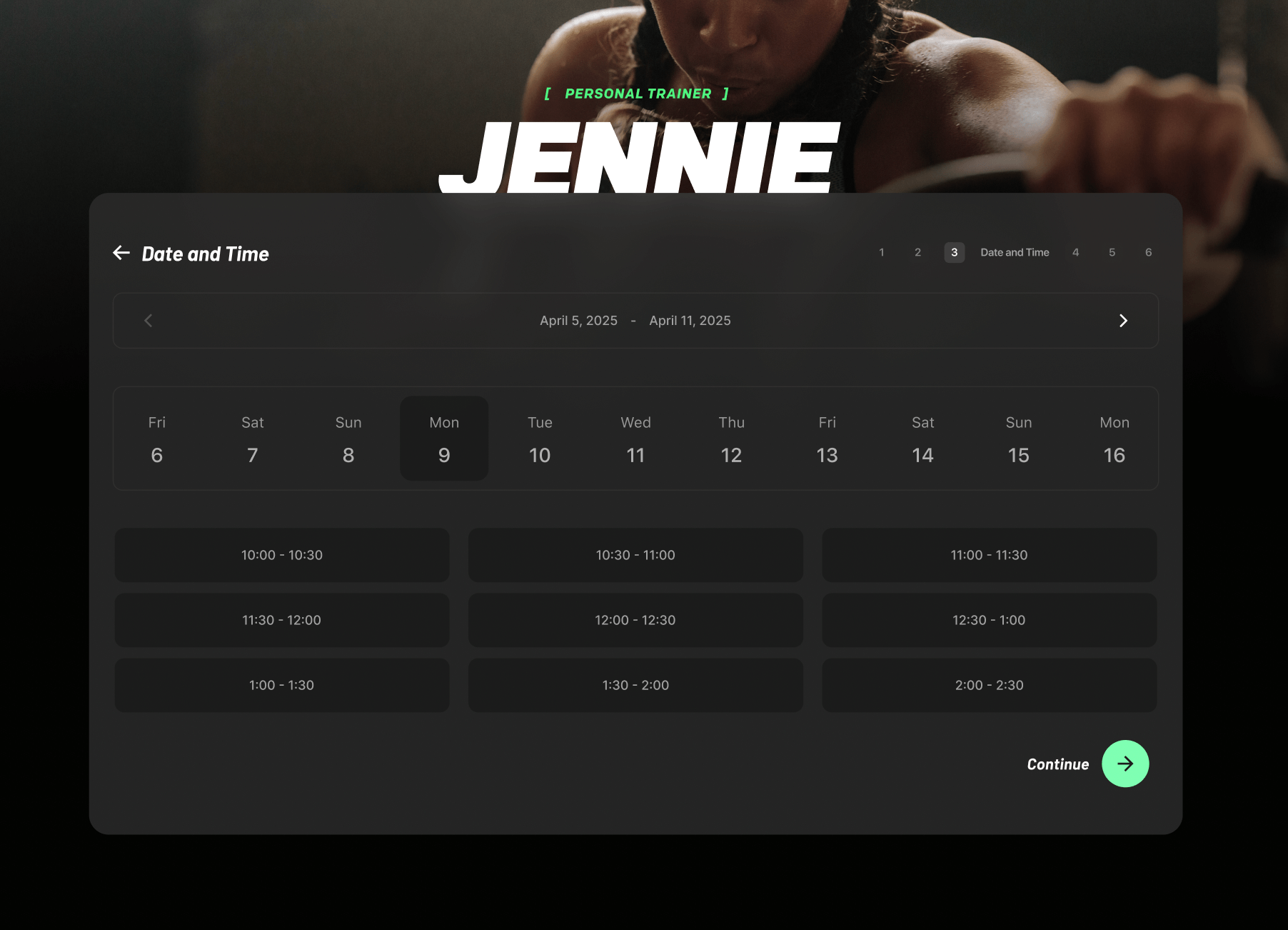The image size is (1288, 930).
Task: Select Mon 16 date
Action: (x=1115, y=439)
